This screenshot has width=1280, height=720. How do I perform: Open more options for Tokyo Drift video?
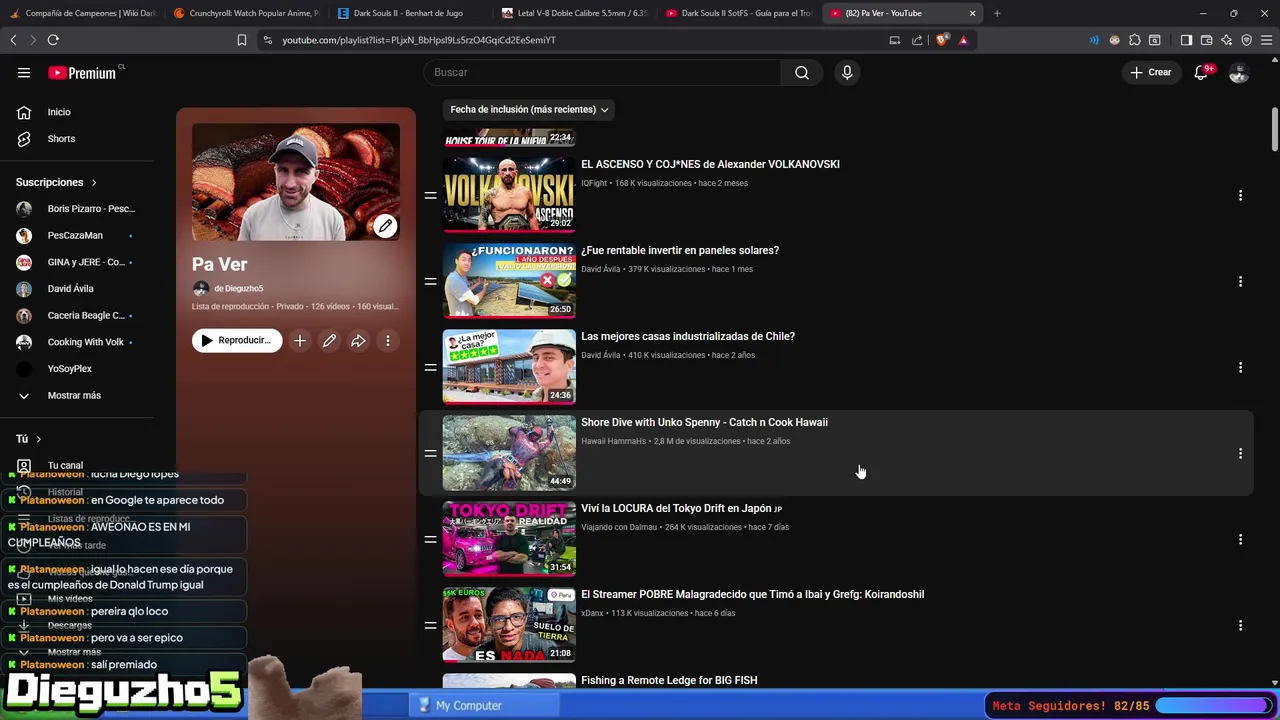[1240, 540]
